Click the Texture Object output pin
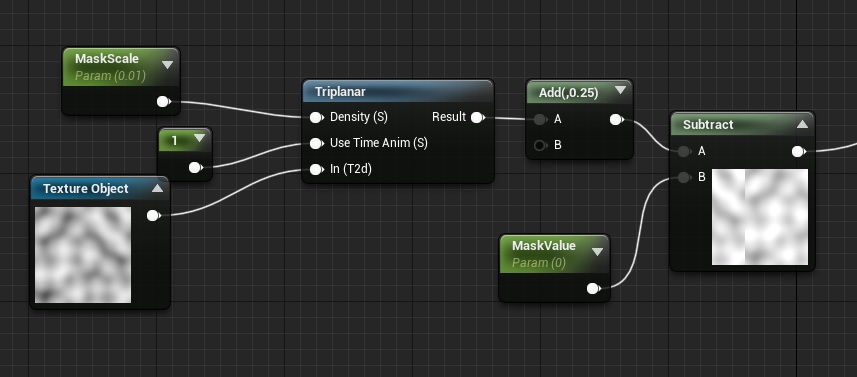 tap(154, 216)
